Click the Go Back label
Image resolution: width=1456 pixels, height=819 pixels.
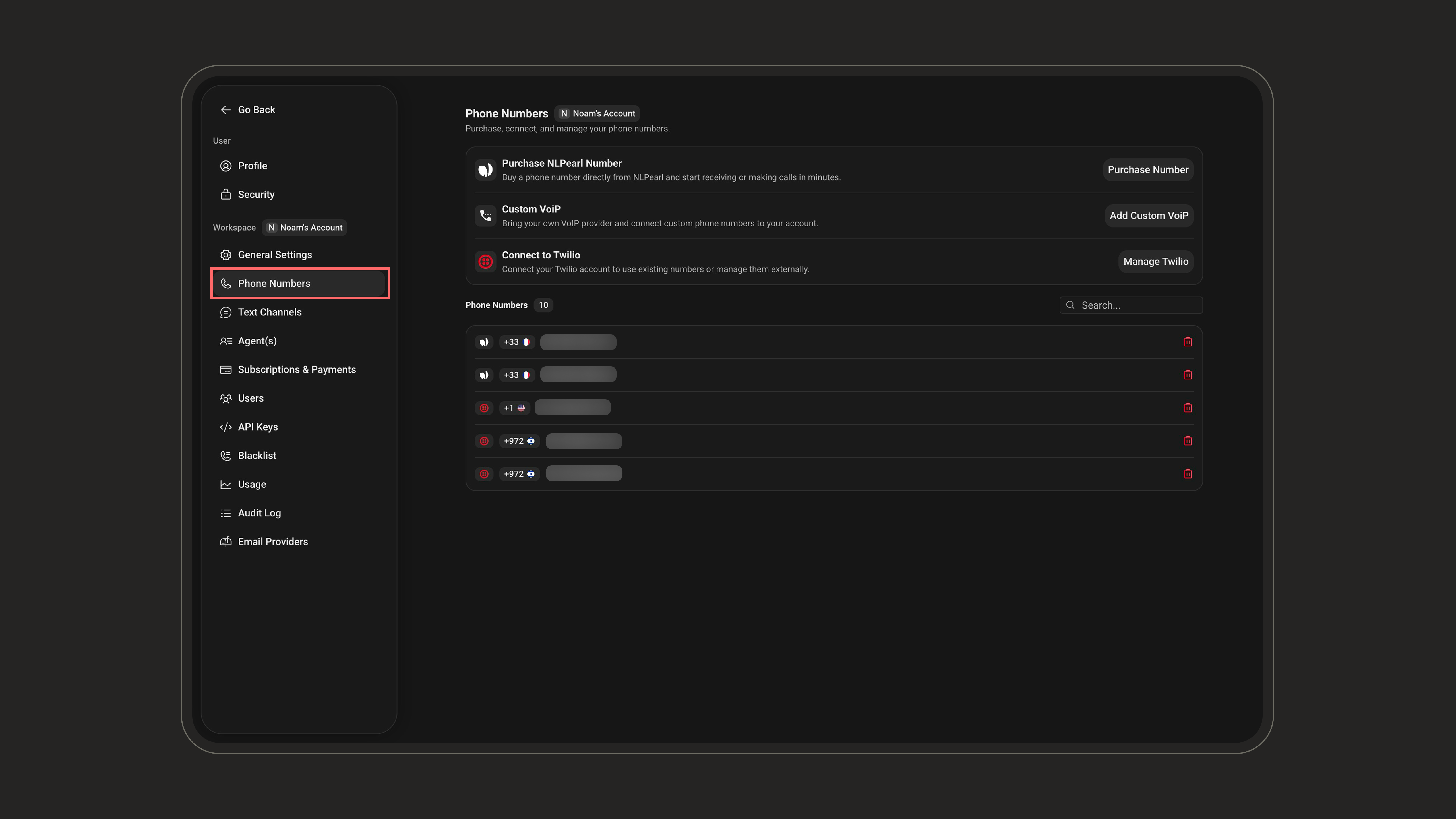click(256, 110)
